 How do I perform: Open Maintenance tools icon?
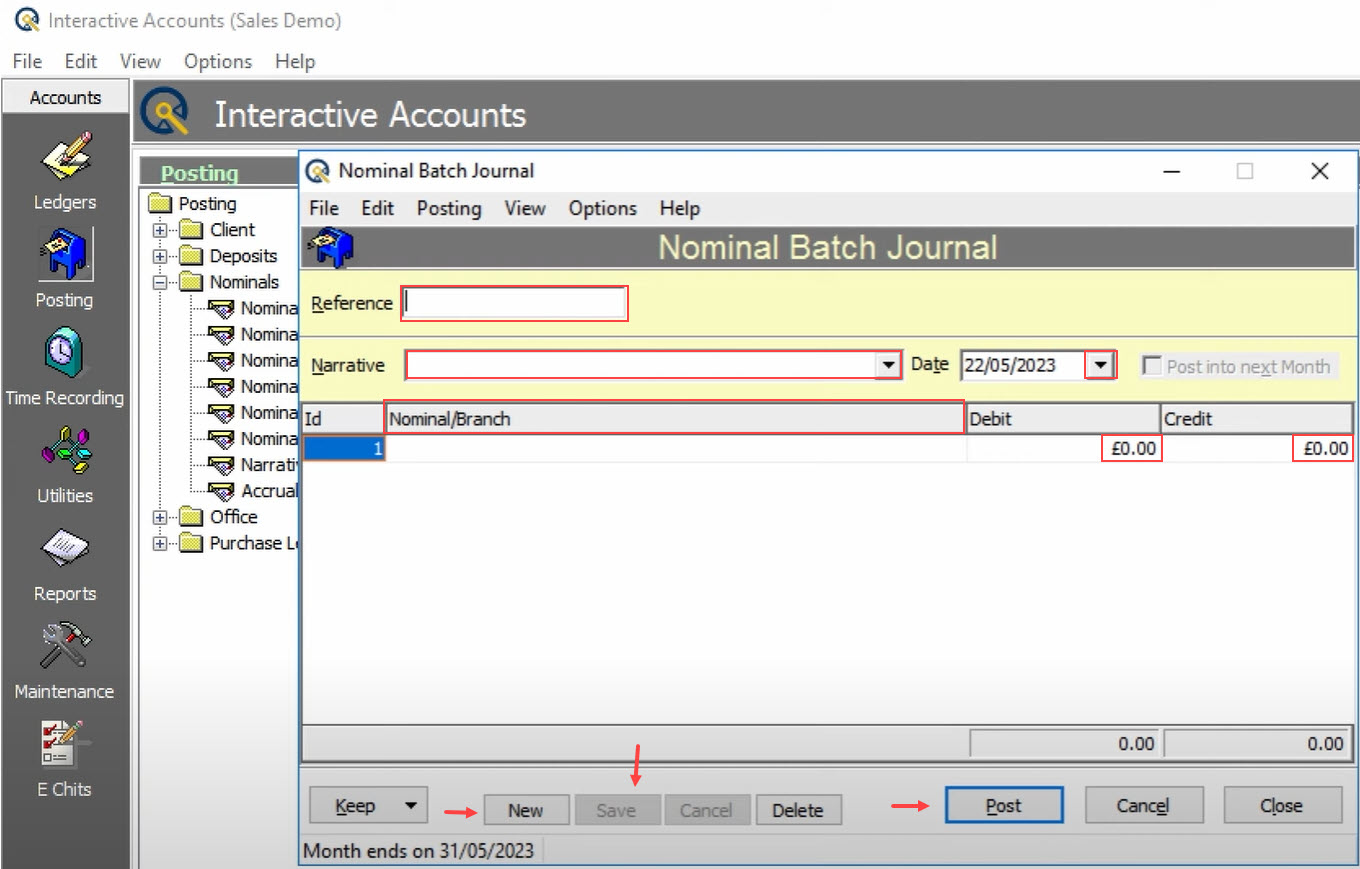point(65,646)
